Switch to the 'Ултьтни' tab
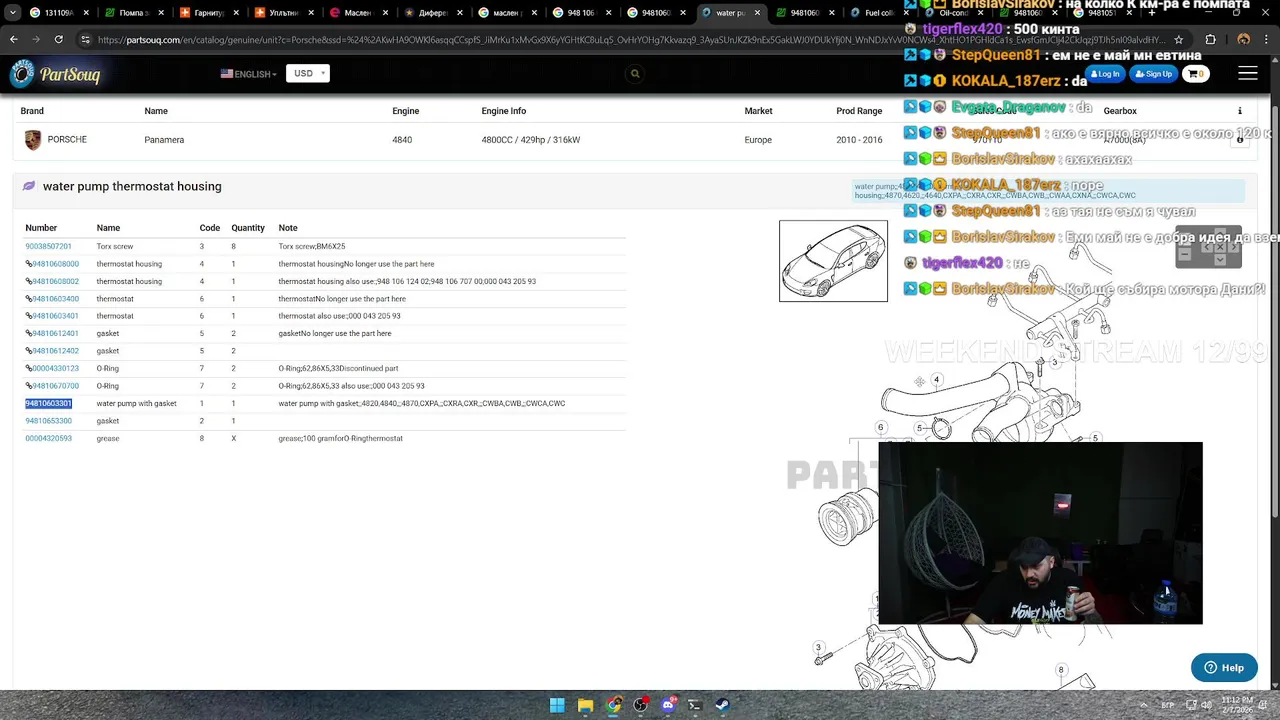The width and height of the screenshot is (1280, 720). [283, 13]
